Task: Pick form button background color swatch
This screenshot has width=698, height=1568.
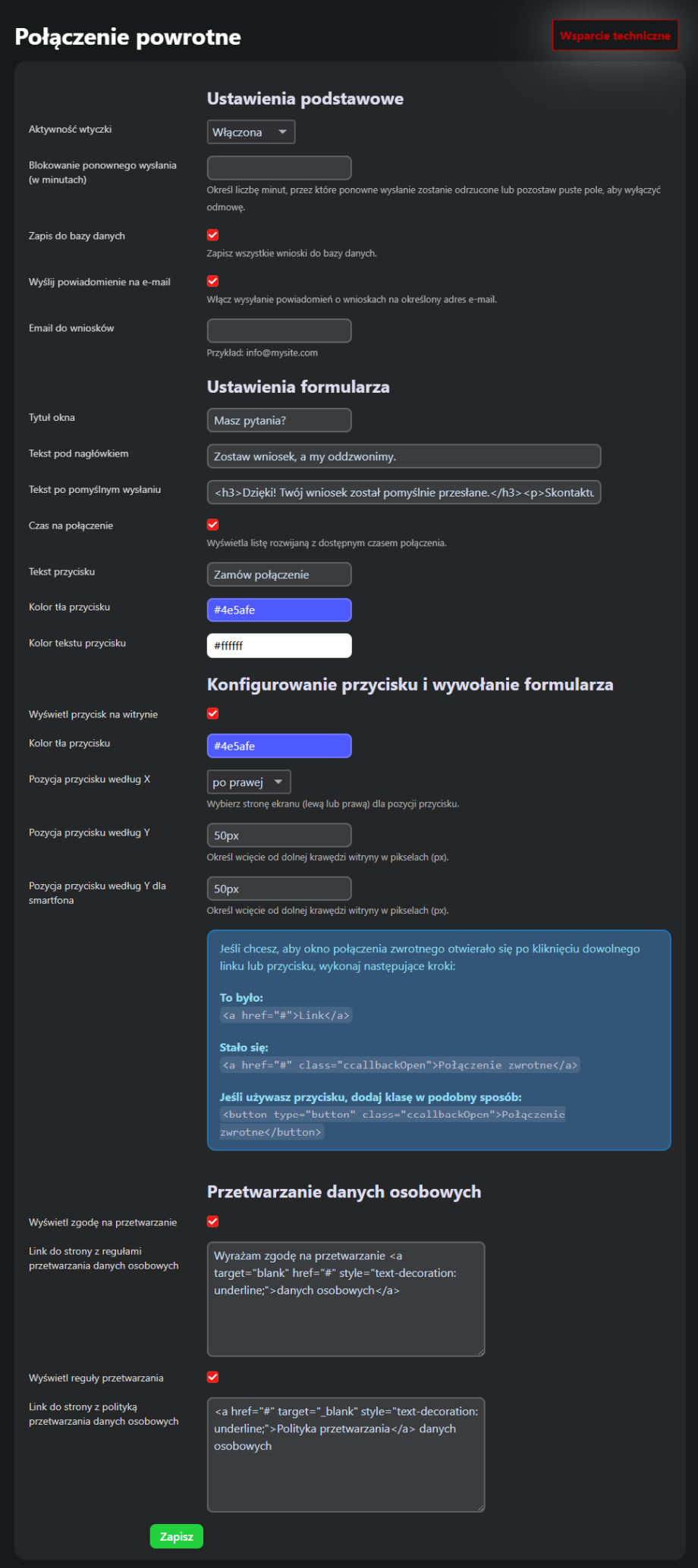Action: [278, 610]
